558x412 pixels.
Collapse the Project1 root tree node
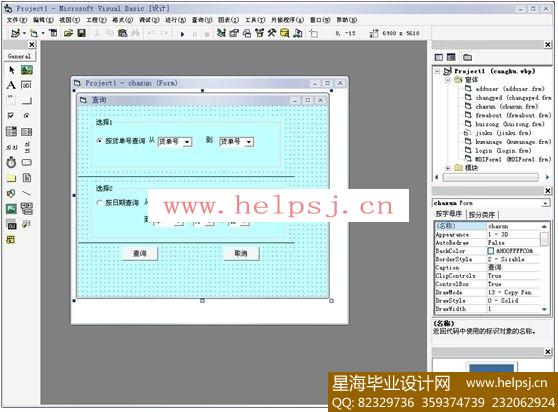[x=437, y=72]
